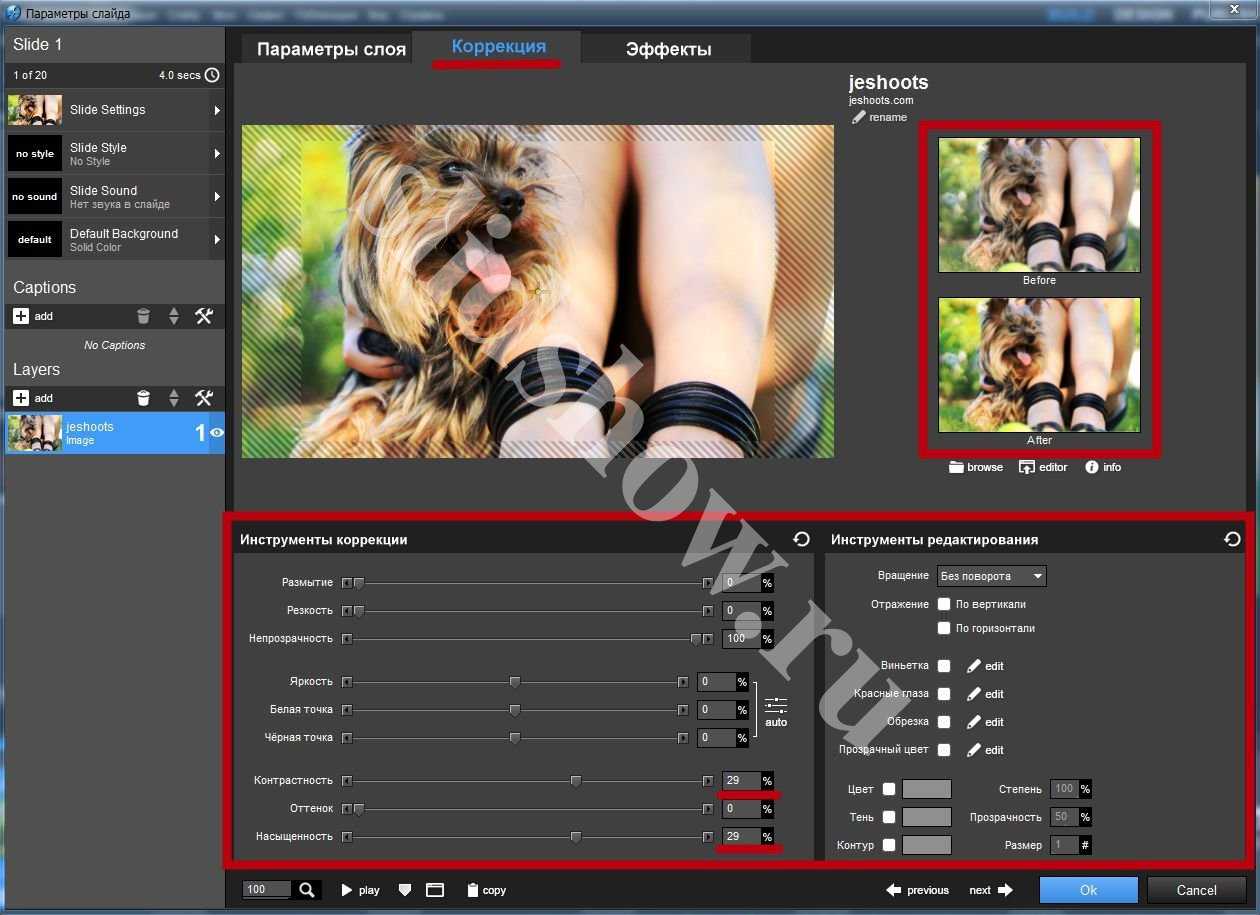1260x915 pixels.
Task: Check the По вертикали reflection box
Action: pos(944,604)
